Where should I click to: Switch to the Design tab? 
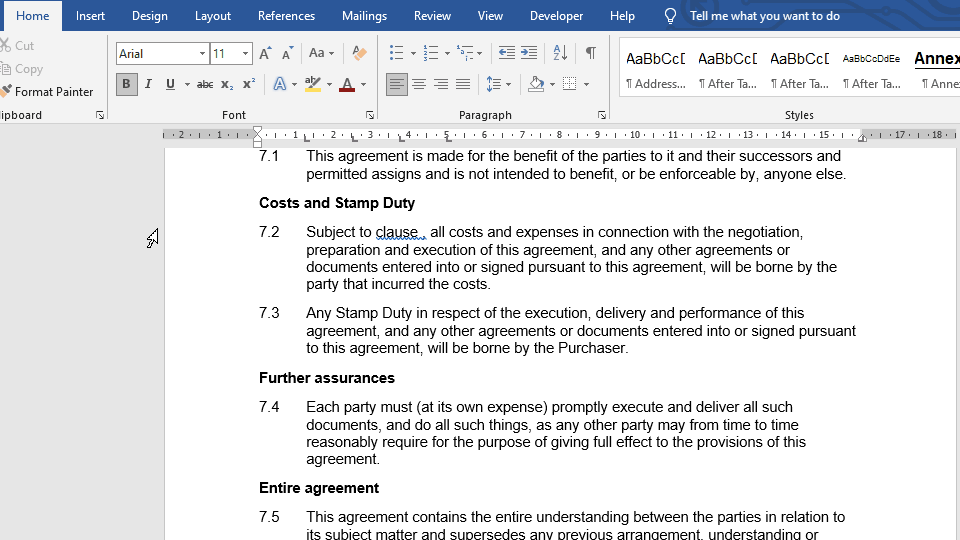point(149,16)
